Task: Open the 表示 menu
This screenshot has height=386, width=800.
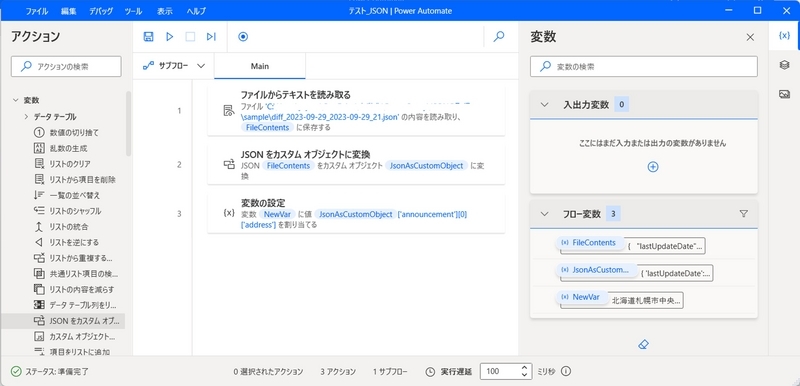Action: pyautogui.click(x=165, y=11)
